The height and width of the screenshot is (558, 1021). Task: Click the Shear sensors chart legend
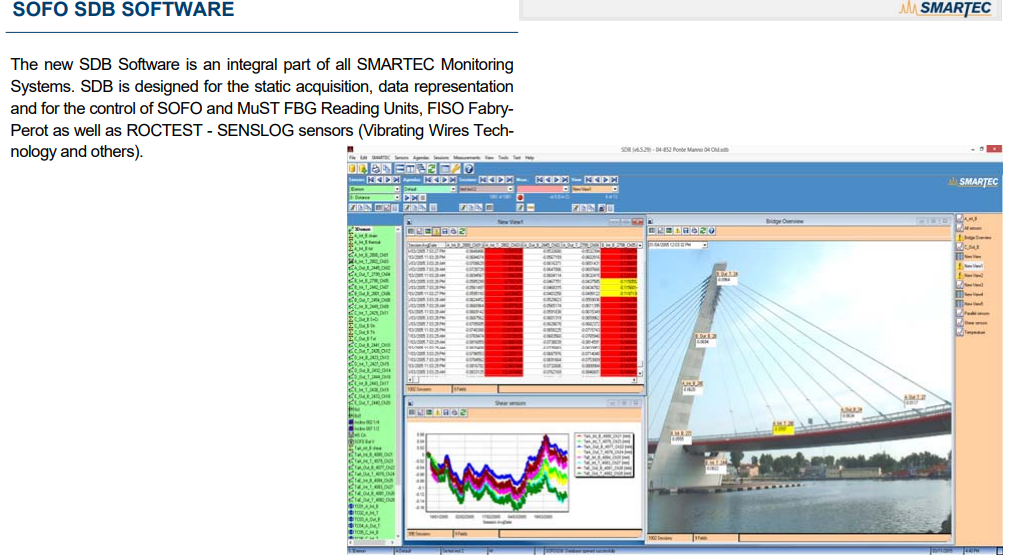coord(604,454)
